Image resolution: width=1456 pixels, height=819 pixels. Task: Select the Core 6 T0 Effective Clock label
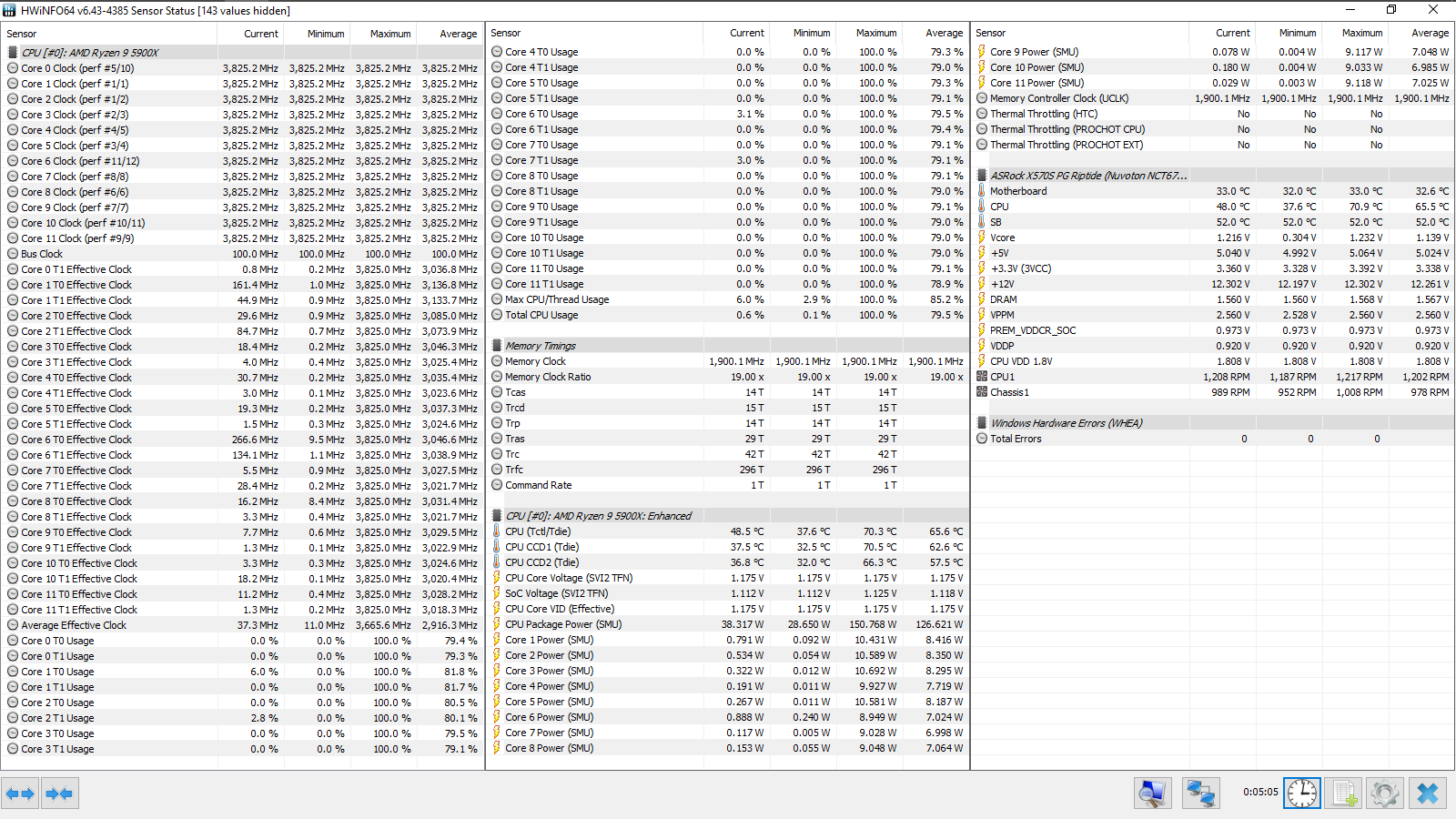pos(76,440)
